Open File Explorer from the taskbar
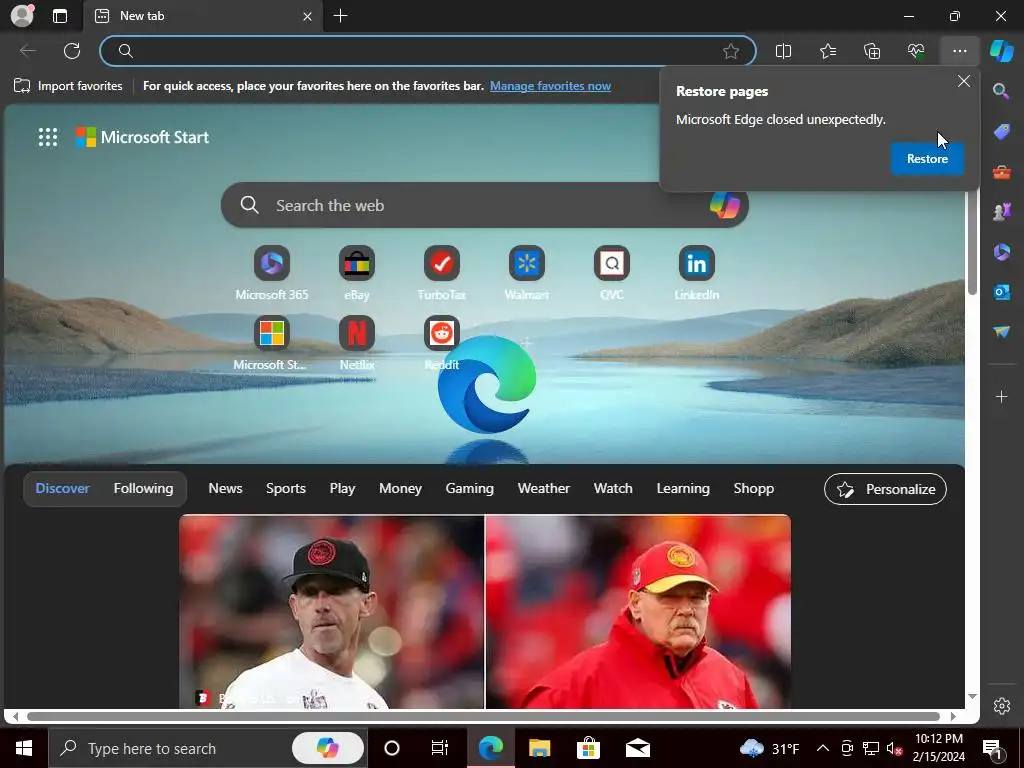 point(539,748)
